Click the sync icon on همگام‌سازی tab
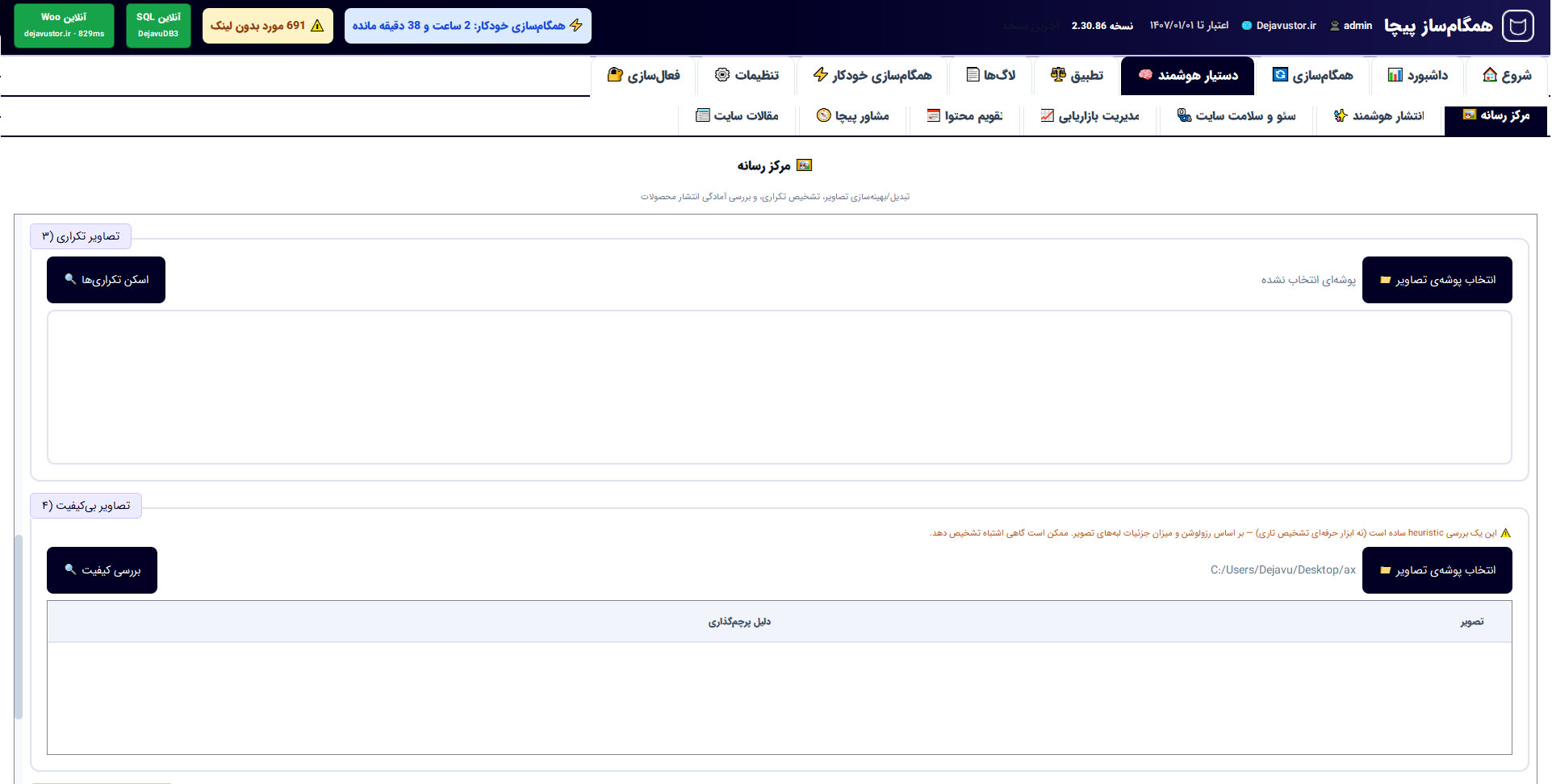Image resolution: width=1552 pixels, height=784 pixels. (x=1280, y=75)
